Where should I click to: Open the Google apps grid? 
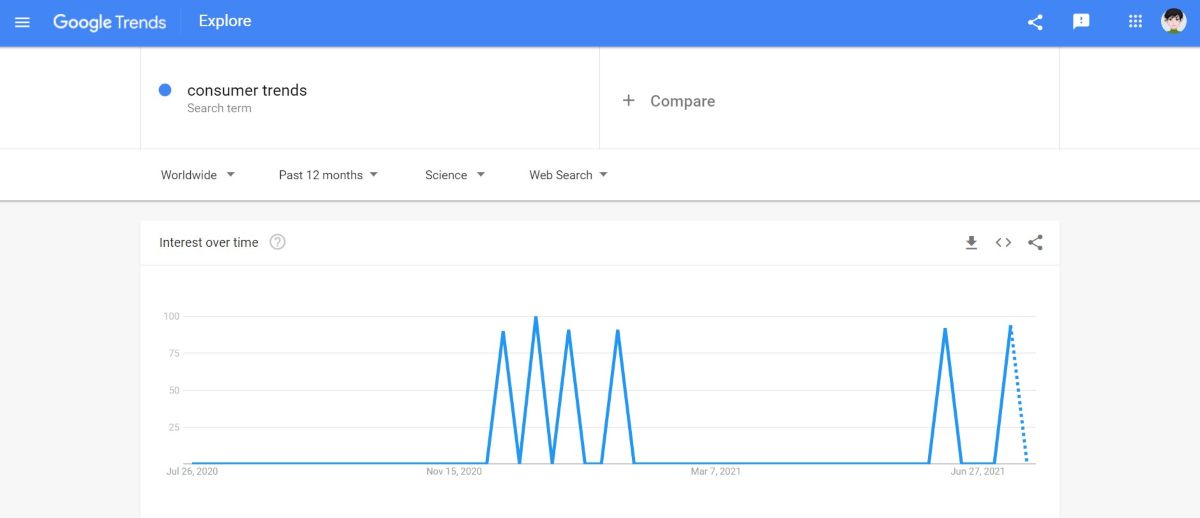1135,22
